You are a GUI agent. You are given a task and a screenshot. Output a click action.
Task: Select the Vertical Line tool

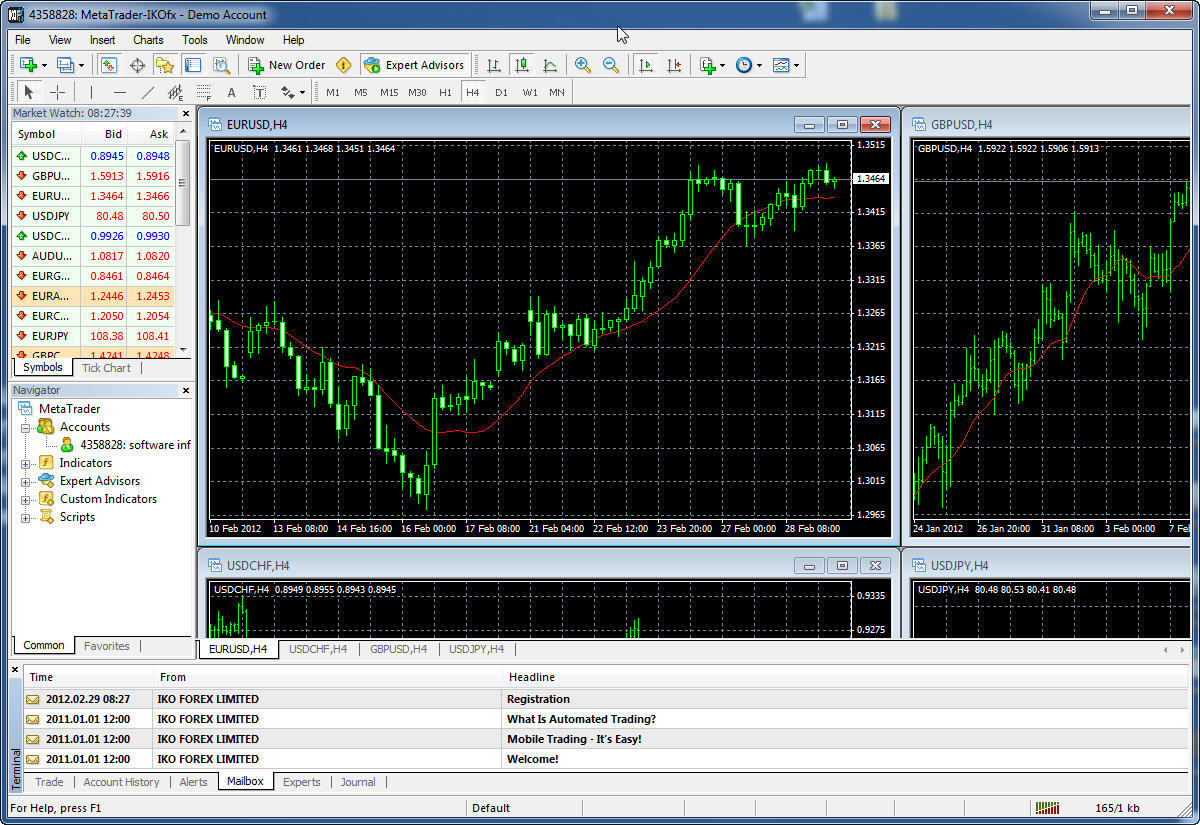click(91, 92)
